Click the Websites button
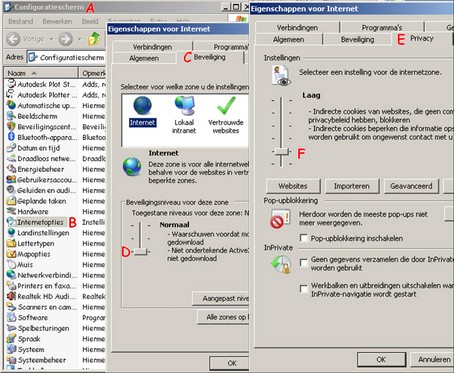The height and width of the screenshot is (373, 454). point(293,186)
